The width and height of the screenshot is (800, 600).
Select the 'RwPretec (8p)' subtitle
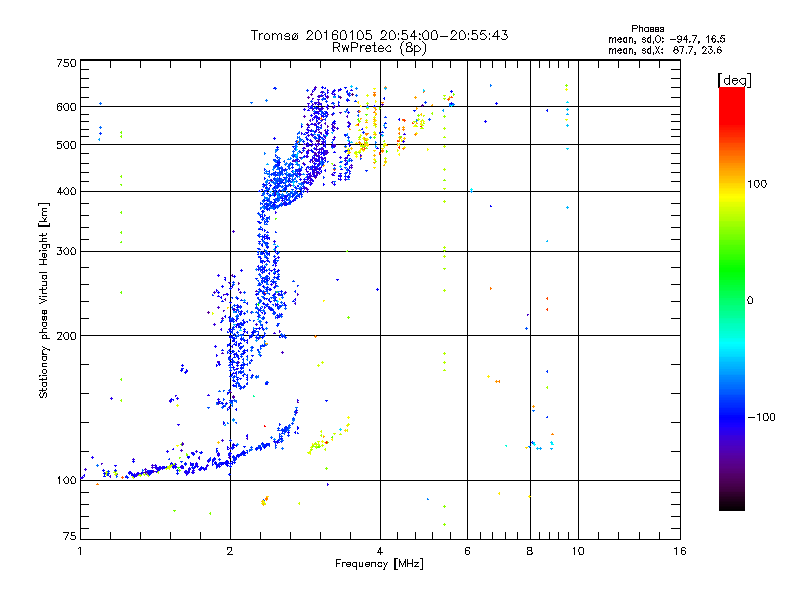pos(379,48)
